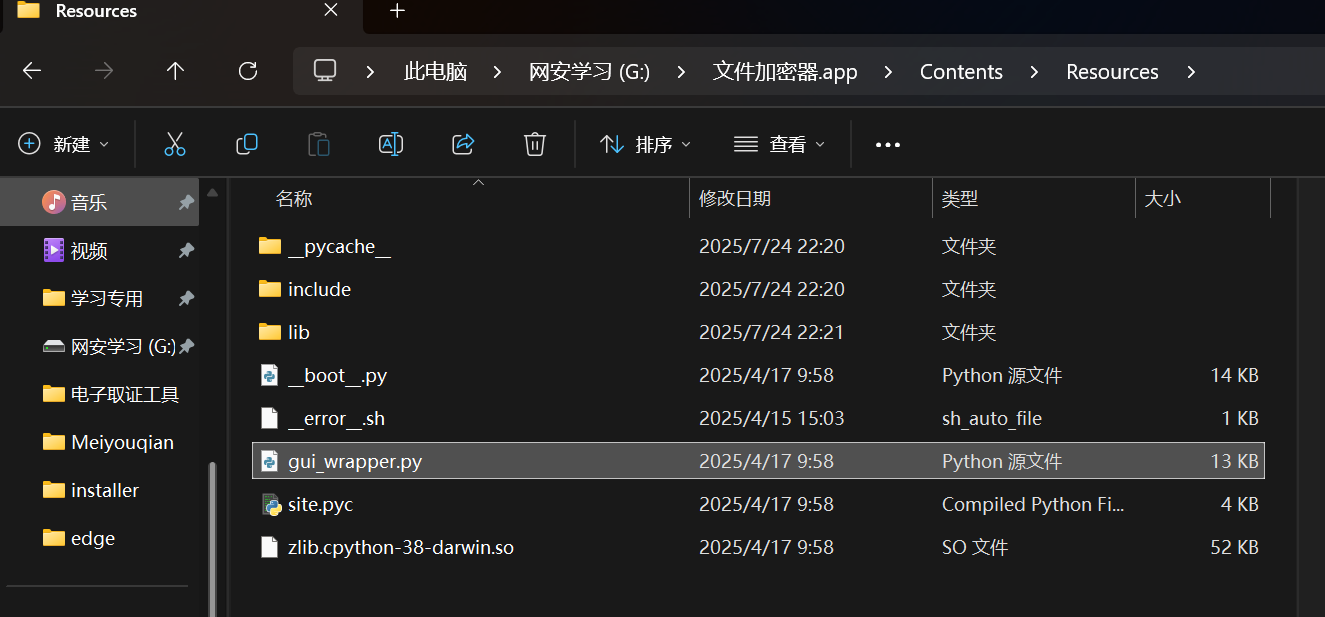Viewport: 1325px width, 617px height.
Task: Click the Rename icon in toolbar
Action: [391, 144]
